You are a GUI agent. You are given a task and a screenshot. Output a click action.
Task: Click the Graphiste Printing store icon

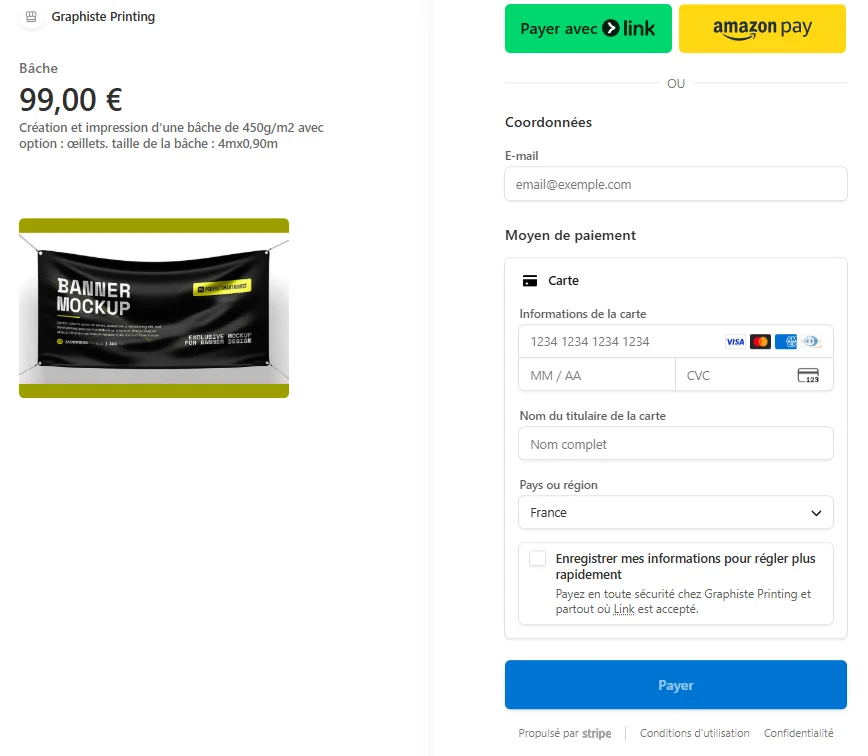(x=32, y=17)
